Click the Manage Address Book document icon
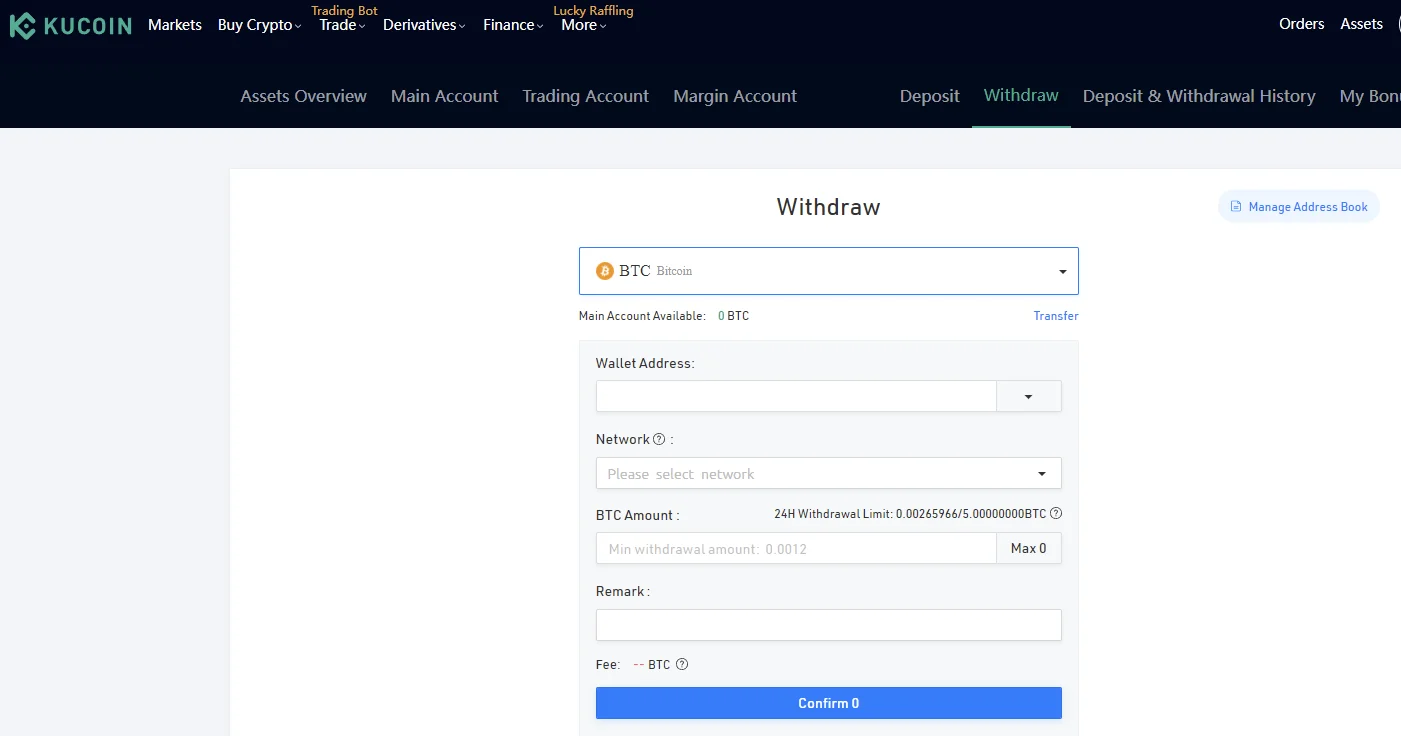Image resolution: width=1401 pixels, height=736 pixels. click(1236, 207)
